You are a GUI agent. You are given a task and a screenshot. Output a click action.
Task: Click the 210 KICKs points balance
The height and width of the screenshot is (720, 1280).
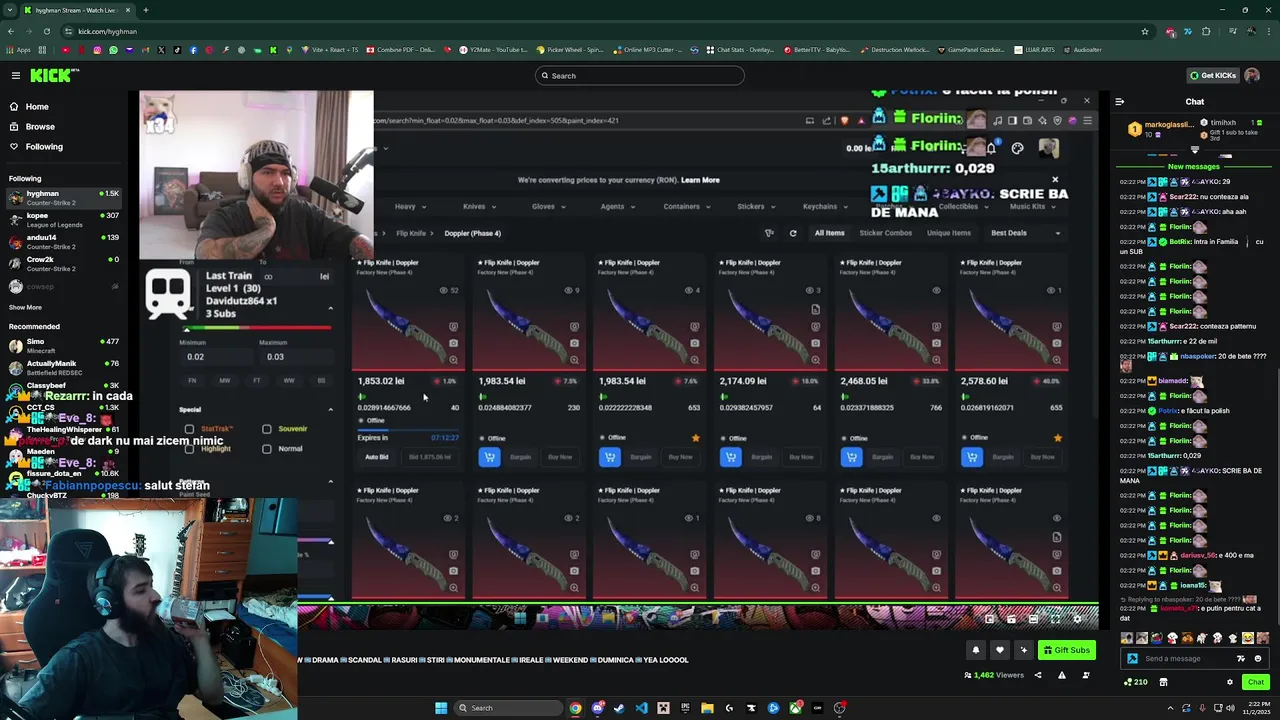tap(1135, 682)
